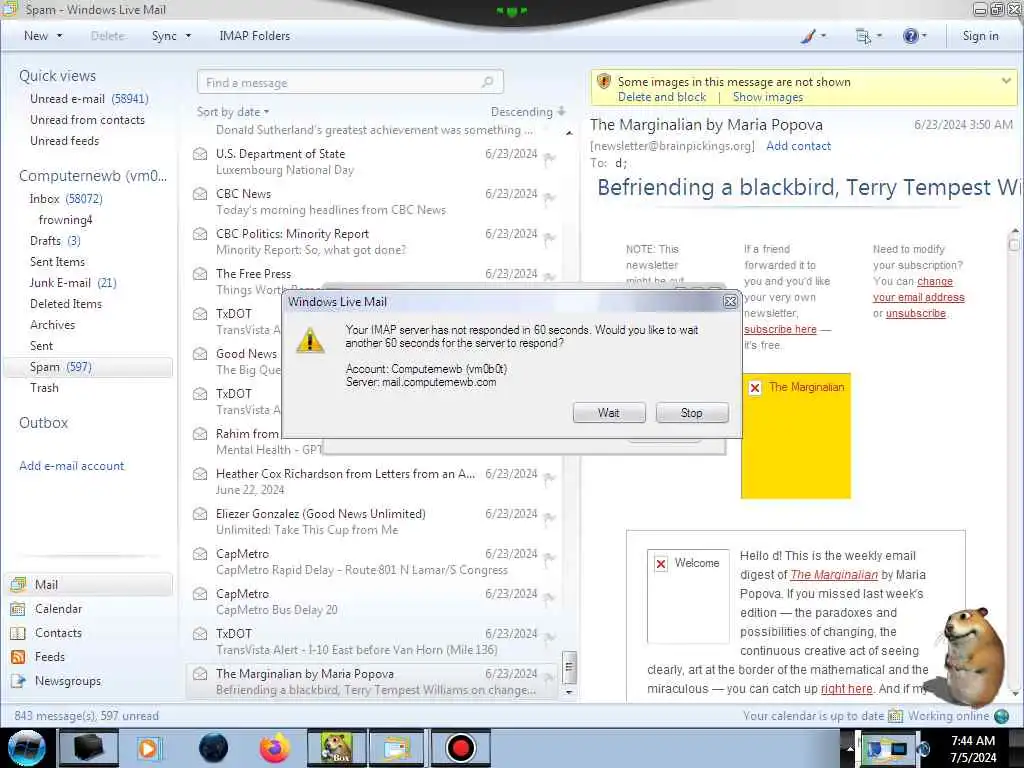Image resolution: width=1024 pixels, height=768 pixels.
Task: Click the blocked Marginalian image placeholder
Action: pyautogui.click(x=795, y=436)
